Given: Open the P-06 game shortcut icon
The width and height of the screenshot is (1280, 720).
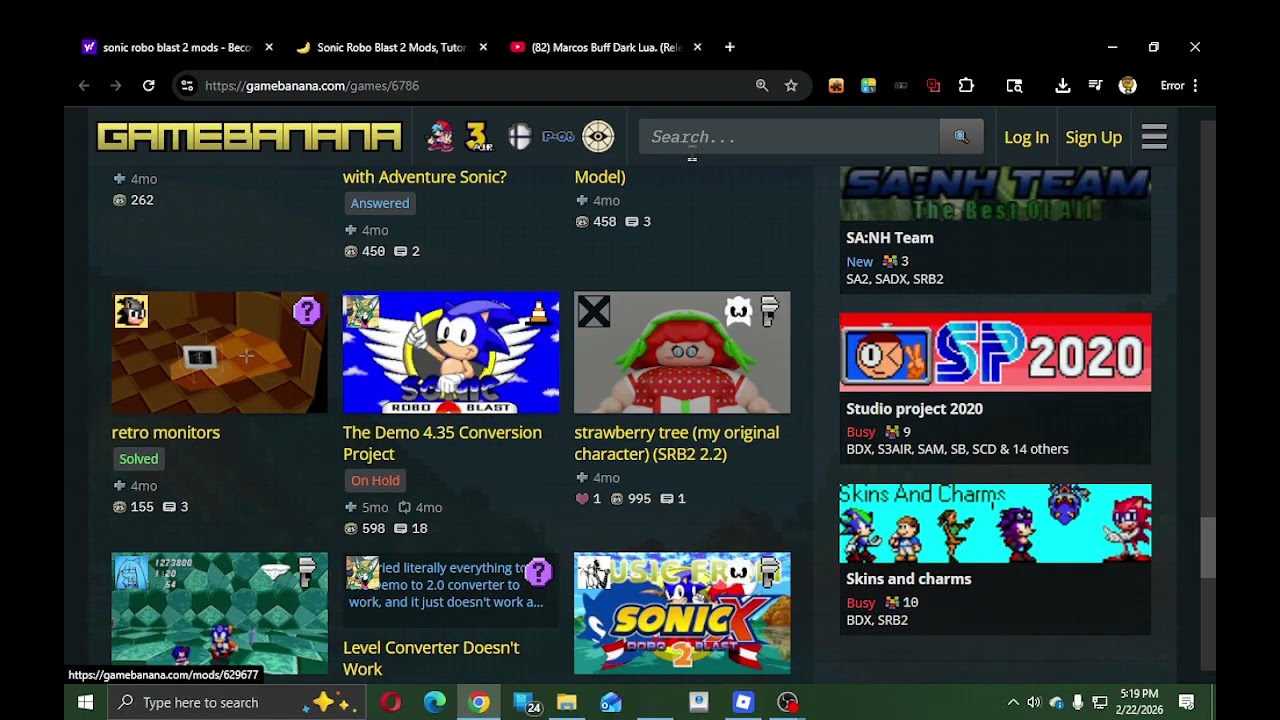Looking at the screenshot, I should [x=558, y=137].
